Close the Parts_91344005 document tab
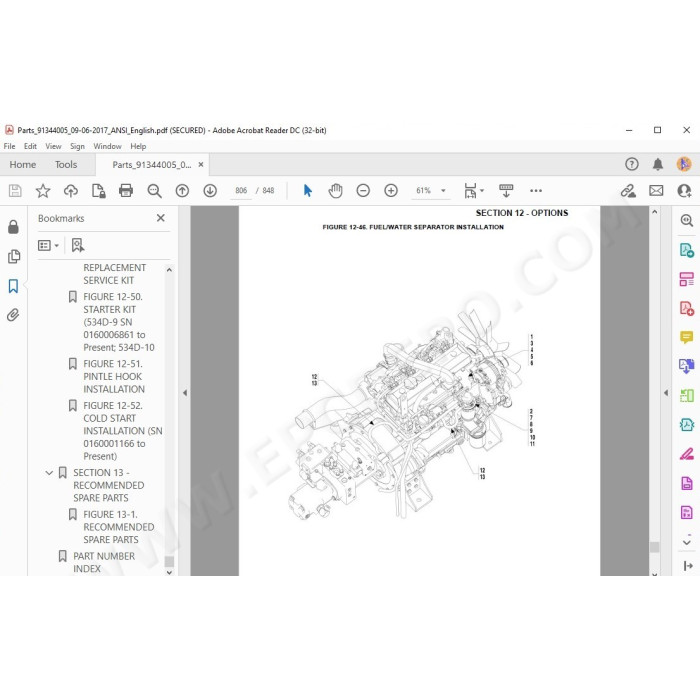 pyautogui.click(x=201, y=165)
